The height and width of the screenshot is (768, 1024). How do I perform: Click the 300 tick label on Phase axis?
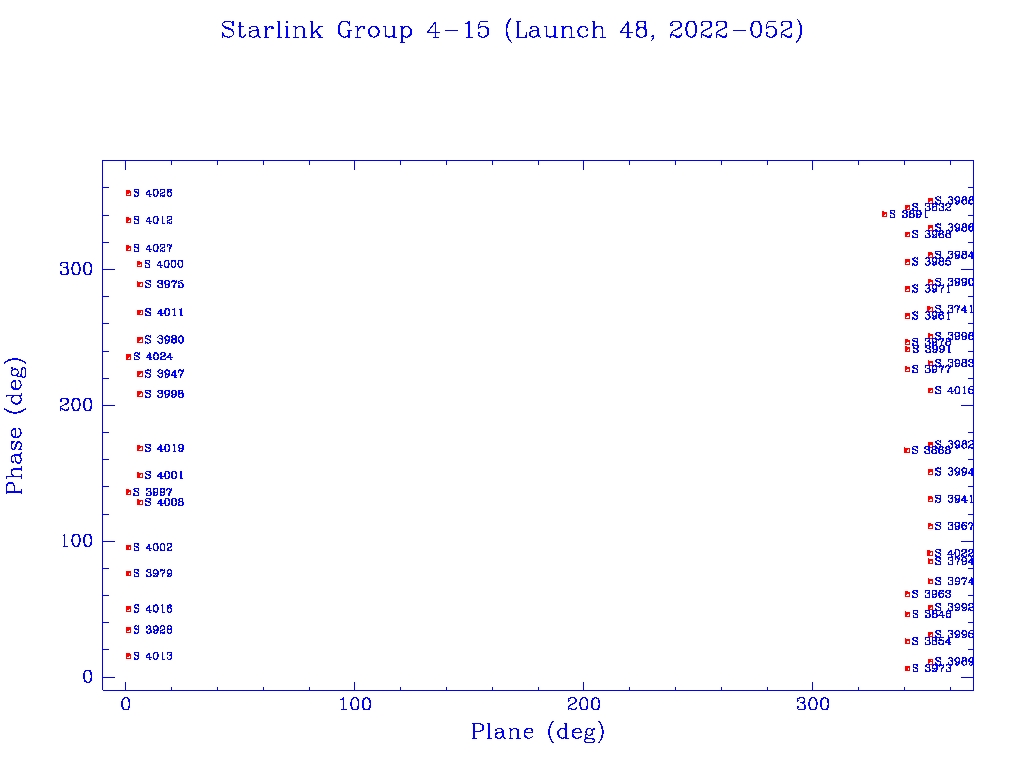pos(76,269)
